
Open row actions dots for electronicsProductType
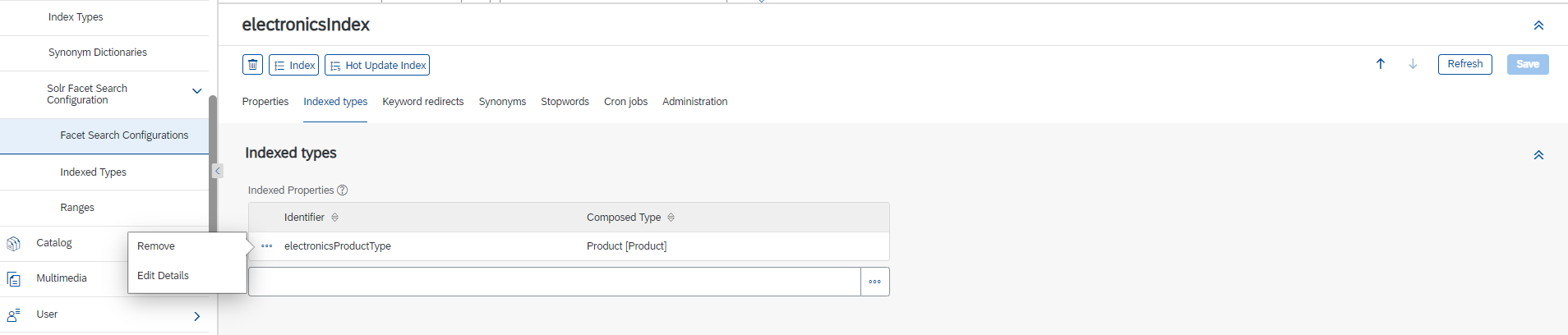pos(267,246)
